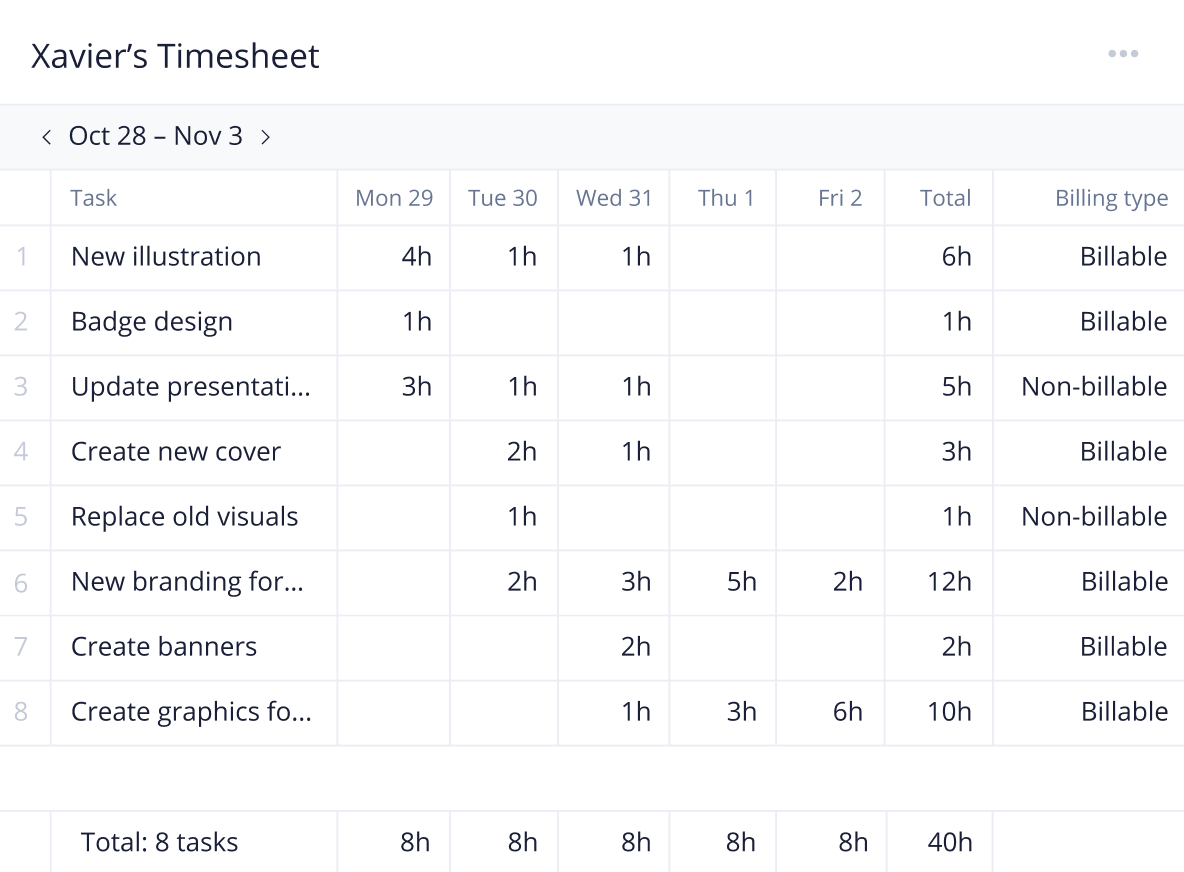
Task: Select row number 6
Action: click(21, 582)
